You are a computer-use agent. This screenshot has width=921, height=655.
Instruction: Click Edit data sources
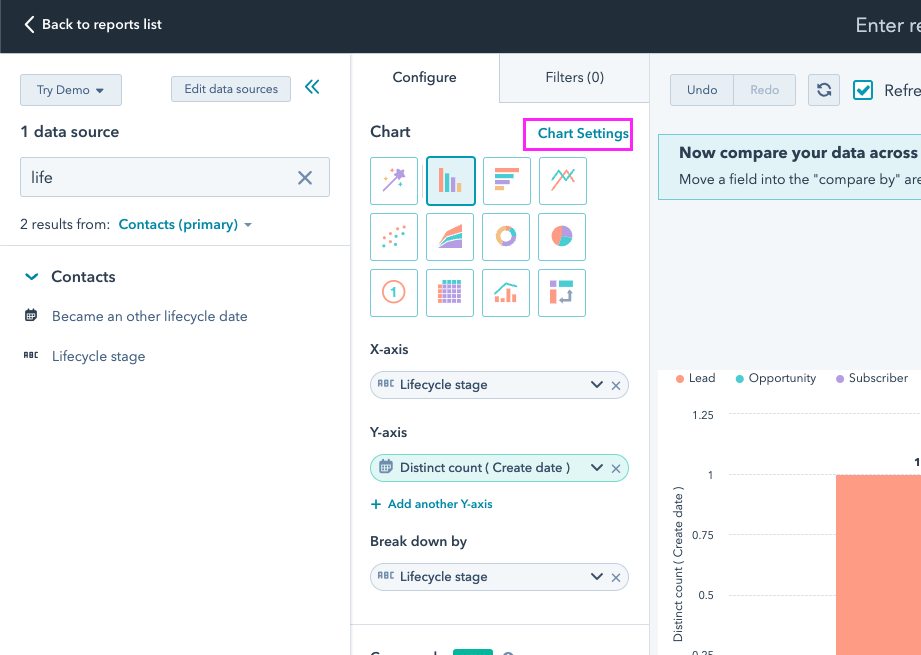pos(230,89)
